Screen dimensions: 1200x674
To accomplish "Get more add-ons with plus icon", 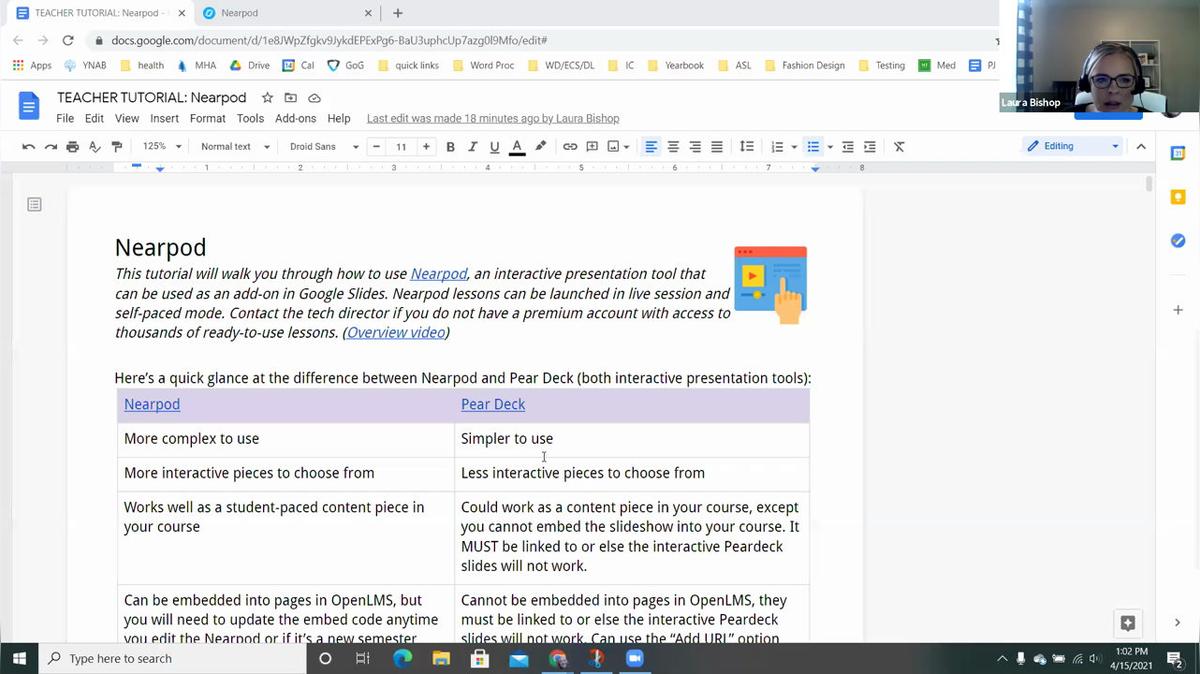I will [1178, 310].
